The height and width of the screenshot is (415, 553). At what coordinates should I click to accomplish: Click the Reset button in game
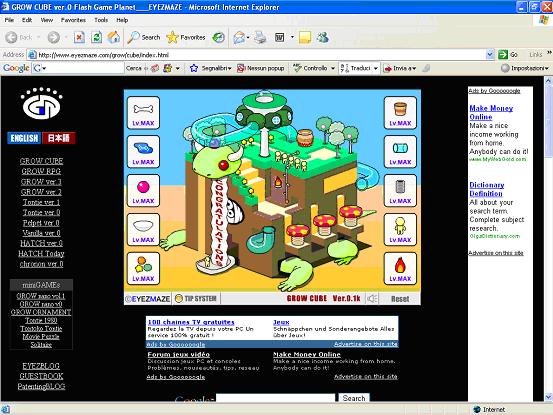(x=400, y=299)
